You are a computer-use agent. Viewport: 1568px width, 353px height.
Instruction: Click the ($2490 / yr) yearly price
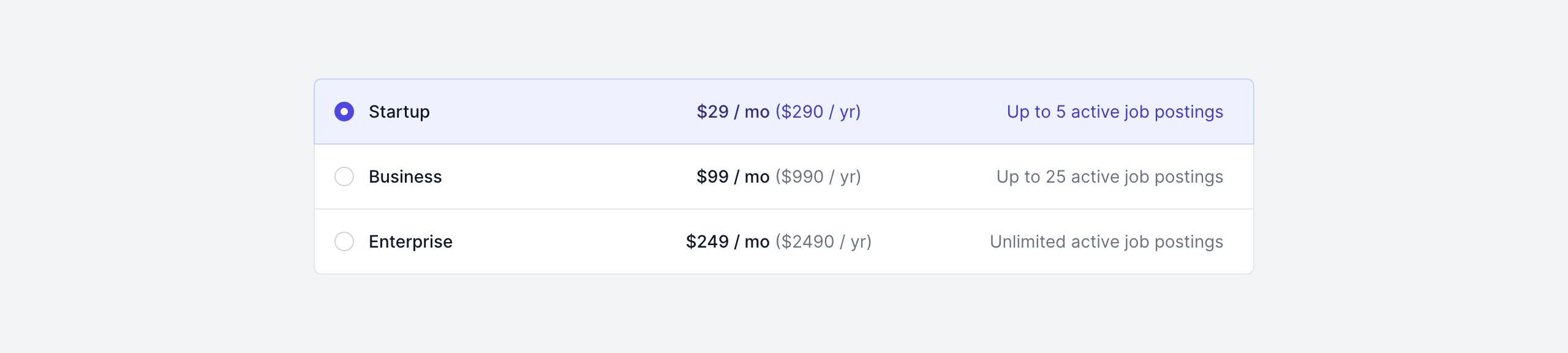coord(823,241)
